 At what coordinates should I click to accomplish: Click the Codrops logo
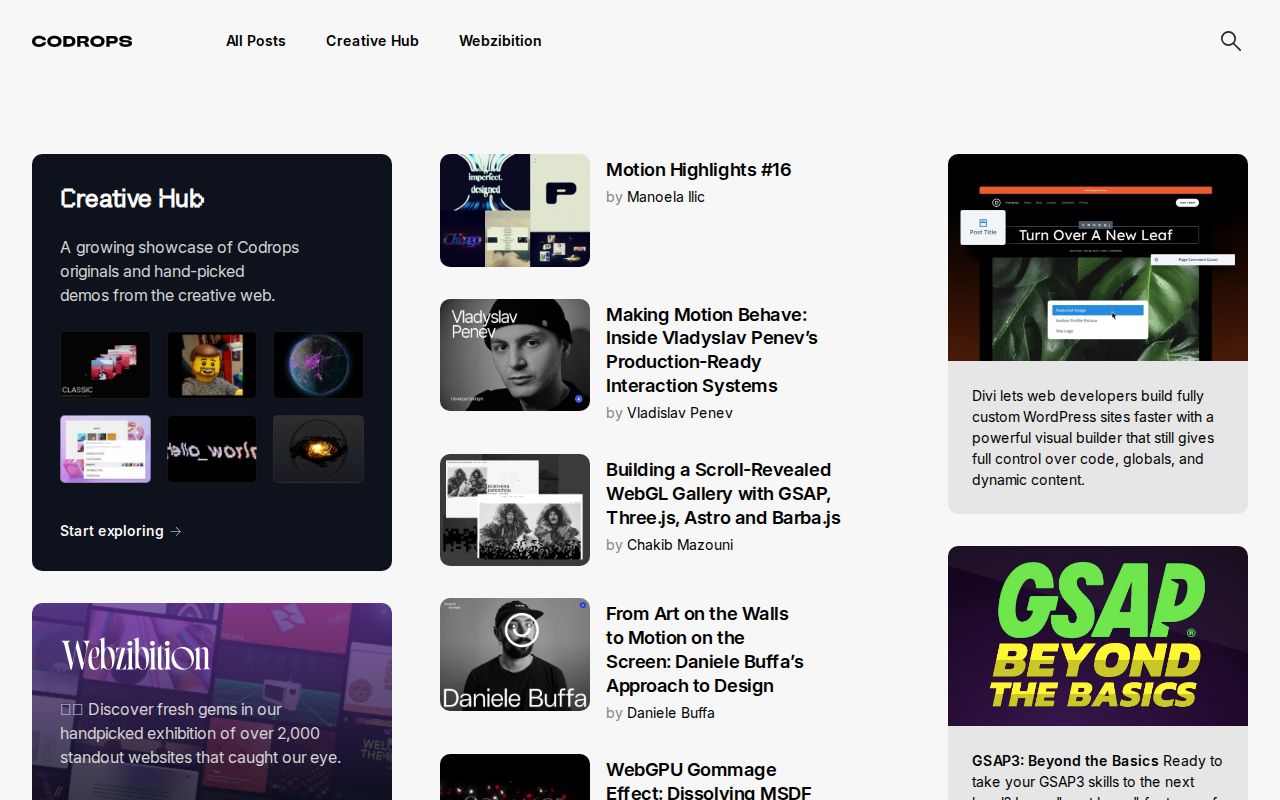tap(81, 41)
